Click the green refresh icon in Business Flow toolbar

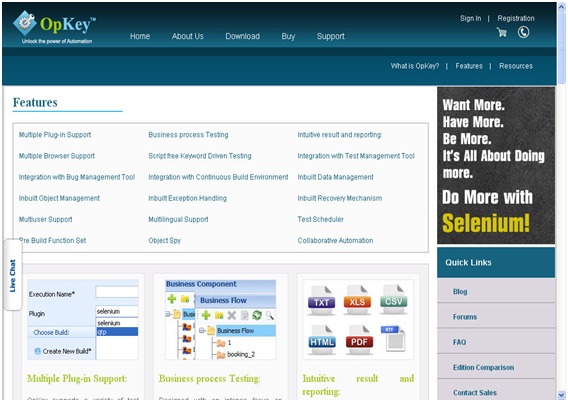(257, 315)
